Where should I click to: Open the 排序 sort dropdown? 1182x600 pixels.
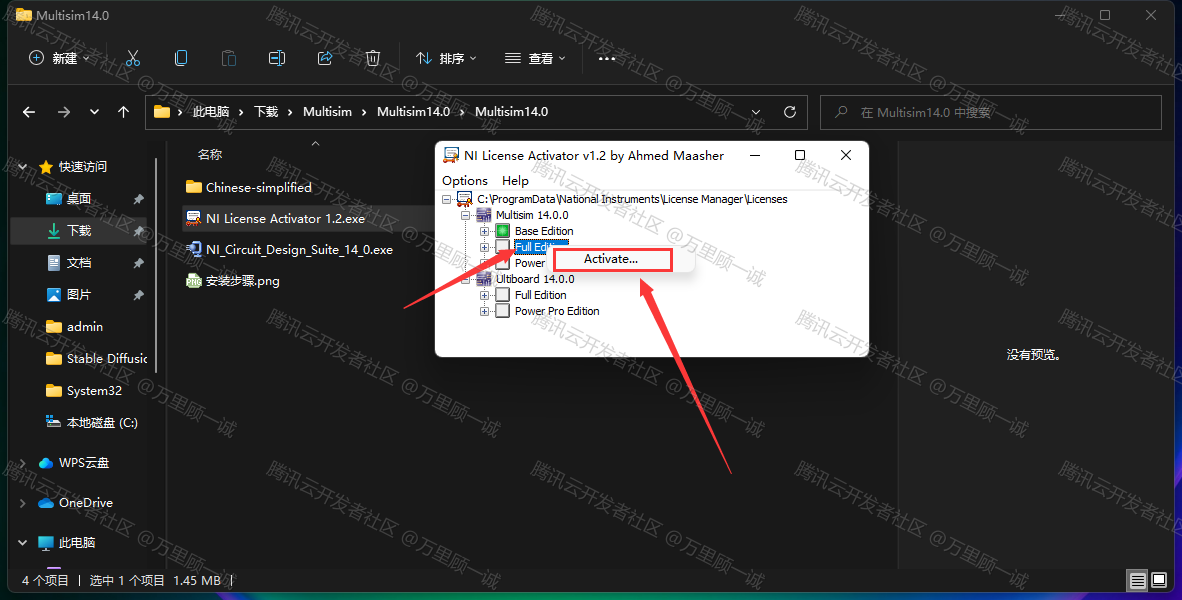pyautogui.click(x=446, y=58)
